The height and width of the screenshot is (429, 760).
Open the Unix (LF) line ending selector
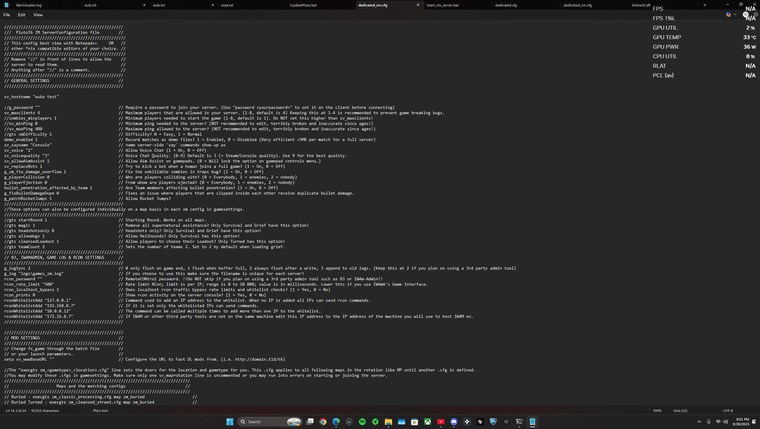pyautogui.click(x=681, y=410)
